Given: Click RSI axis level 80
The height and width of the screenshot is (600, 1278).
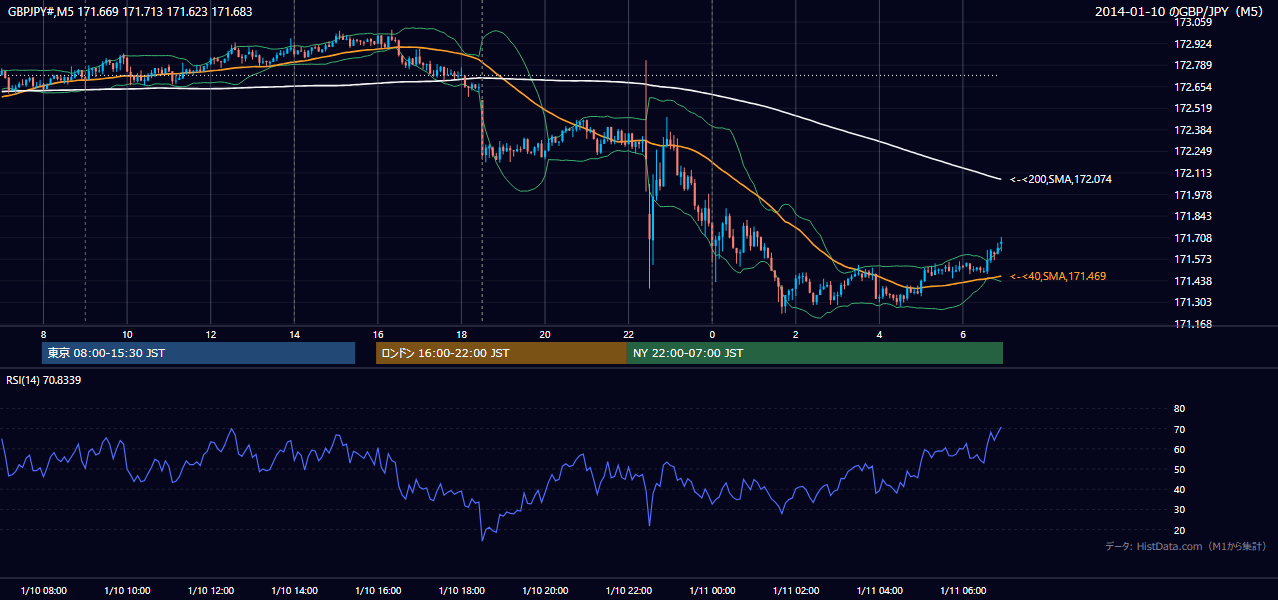Looking at the screenshot, I should click(1180, 409).
